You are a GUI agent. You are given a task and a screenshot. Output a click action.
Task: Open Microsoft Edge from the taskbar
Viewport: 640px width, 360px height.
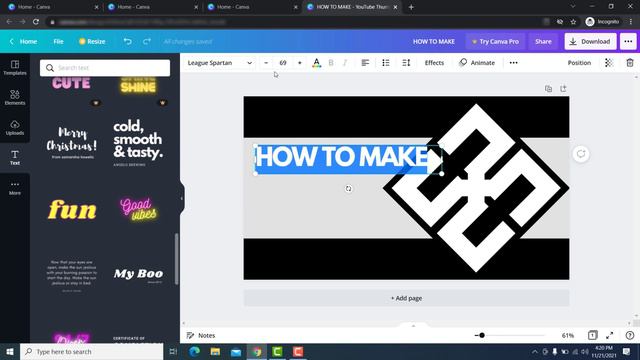(194, 351)
